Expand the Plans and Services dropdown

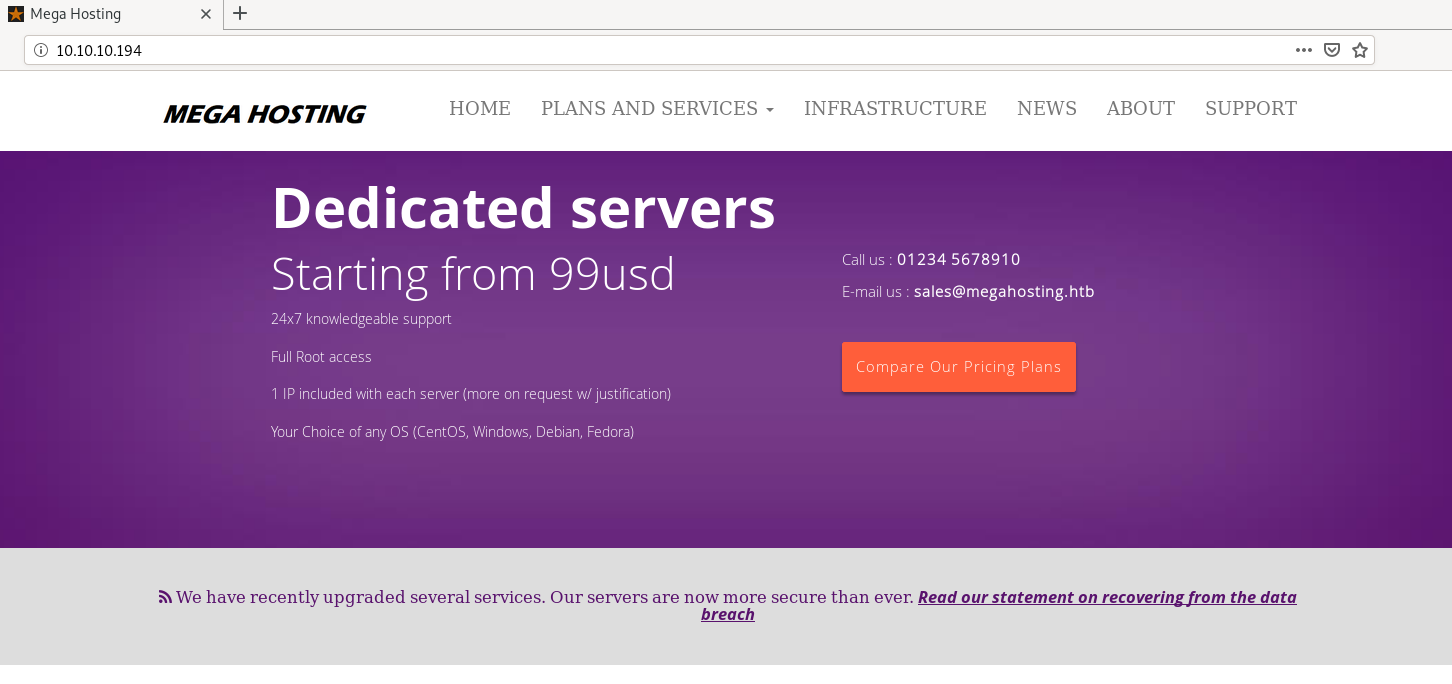[657, 108]
